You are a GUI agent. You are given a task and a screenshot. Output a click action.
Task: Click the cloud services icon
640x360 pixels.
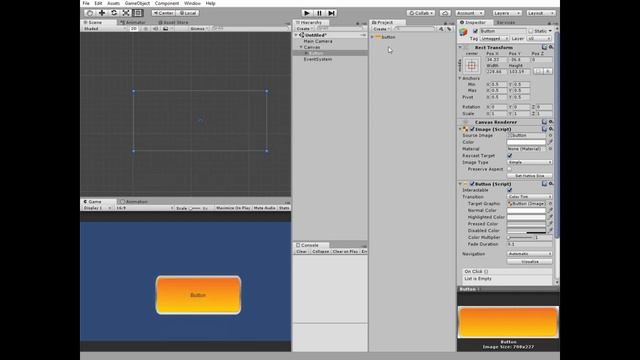tap(445, 13)
